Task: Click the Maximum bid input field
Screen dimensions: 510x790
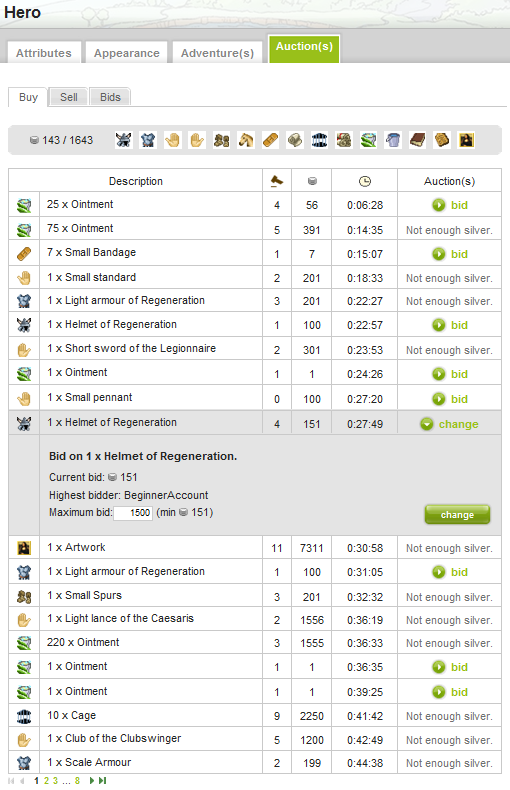Action: click(x=133, y=513)
